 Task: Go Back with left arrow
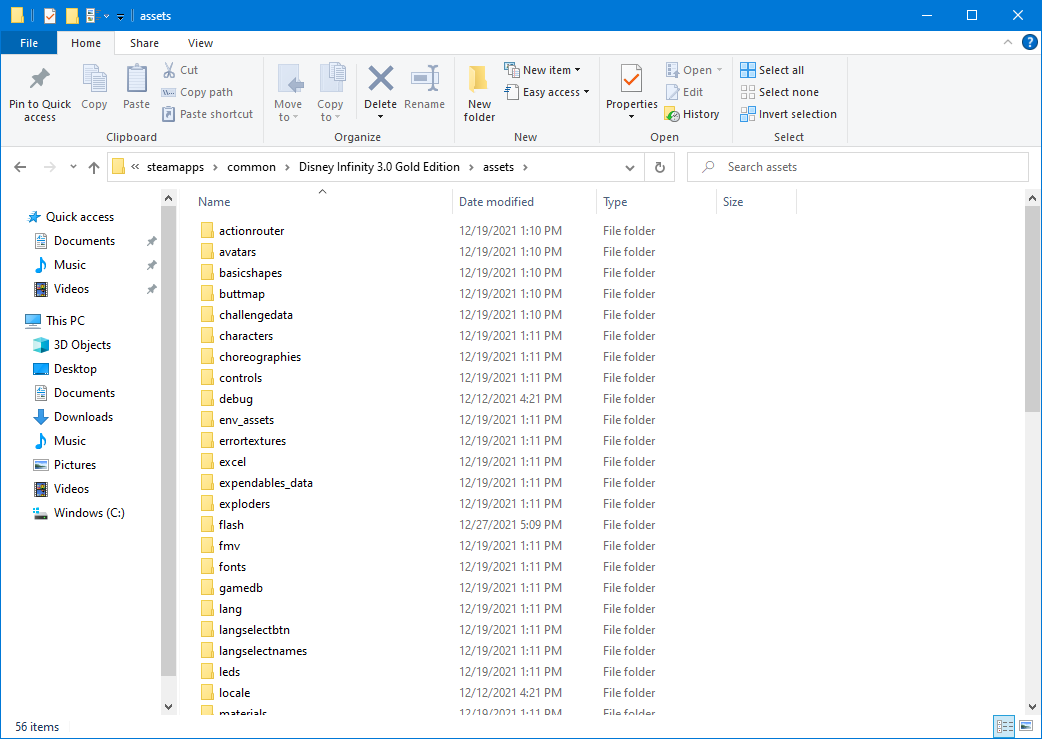coord(21,167)
